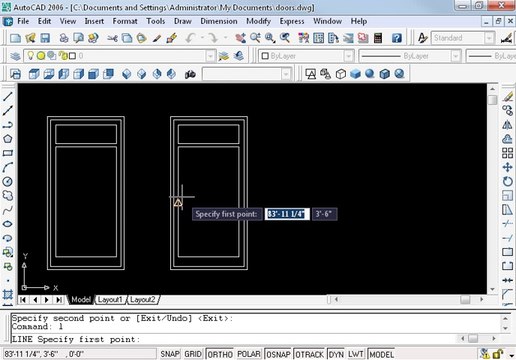Viewport: 516px width, 360px height.
Task: Click the horizontal drawing scrollbar thumb
Action: click(465, 300)
